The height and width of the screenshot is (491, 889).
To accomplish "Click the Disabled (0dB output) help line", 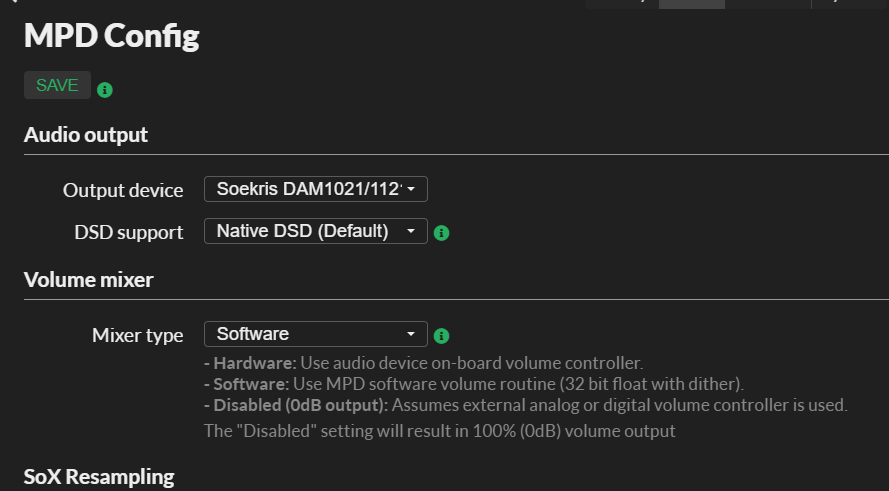I will pyautogui.click(x=526, y=405).
